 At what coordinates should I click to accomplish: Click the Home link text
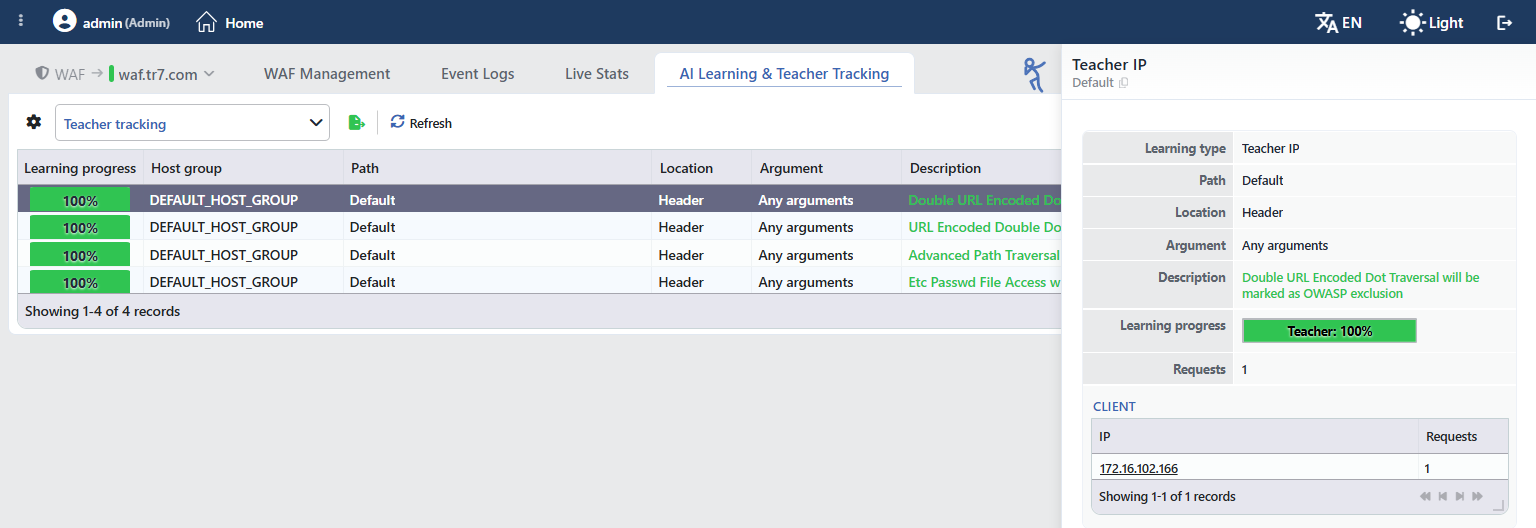pos(244,23)
